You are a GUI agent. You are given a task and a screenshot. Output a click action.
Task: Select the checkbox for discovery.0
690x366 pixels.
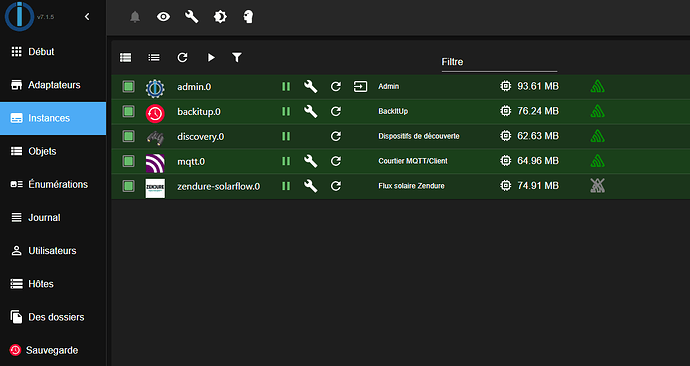(128, 136)
